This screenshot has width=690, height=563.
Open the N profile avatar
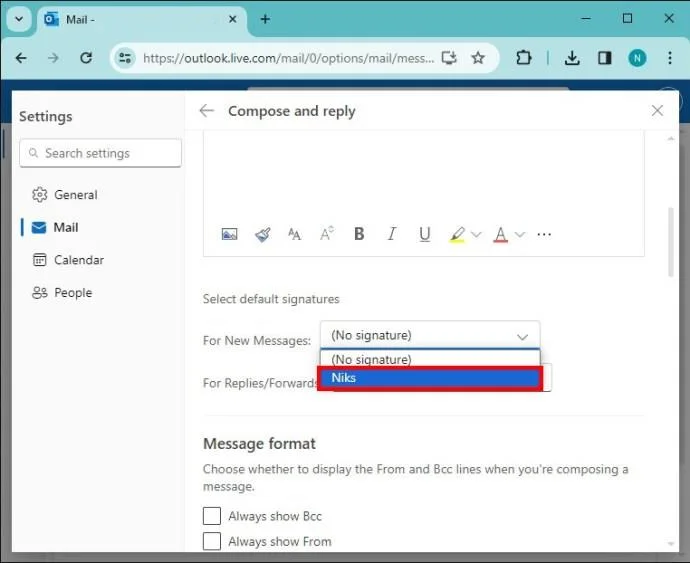[637, 58]
